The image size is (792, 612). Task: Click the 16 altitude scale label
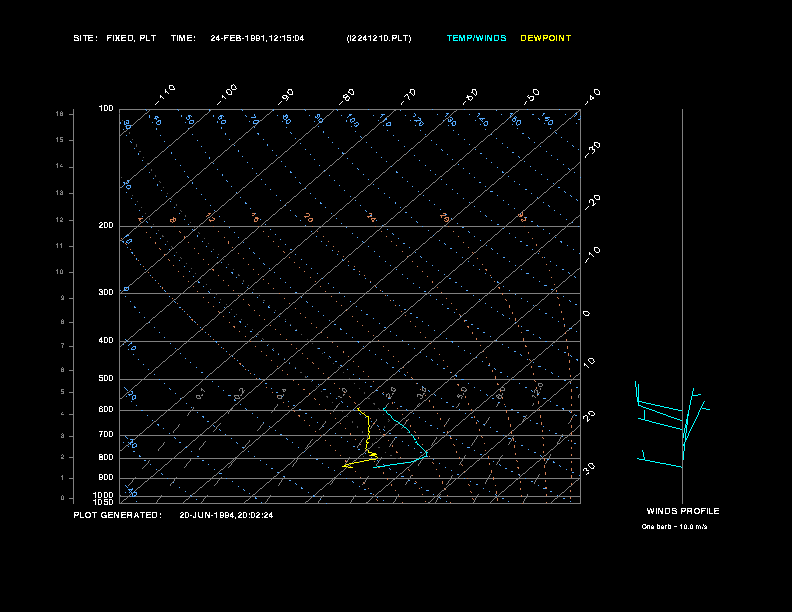(x=59, y=114)
